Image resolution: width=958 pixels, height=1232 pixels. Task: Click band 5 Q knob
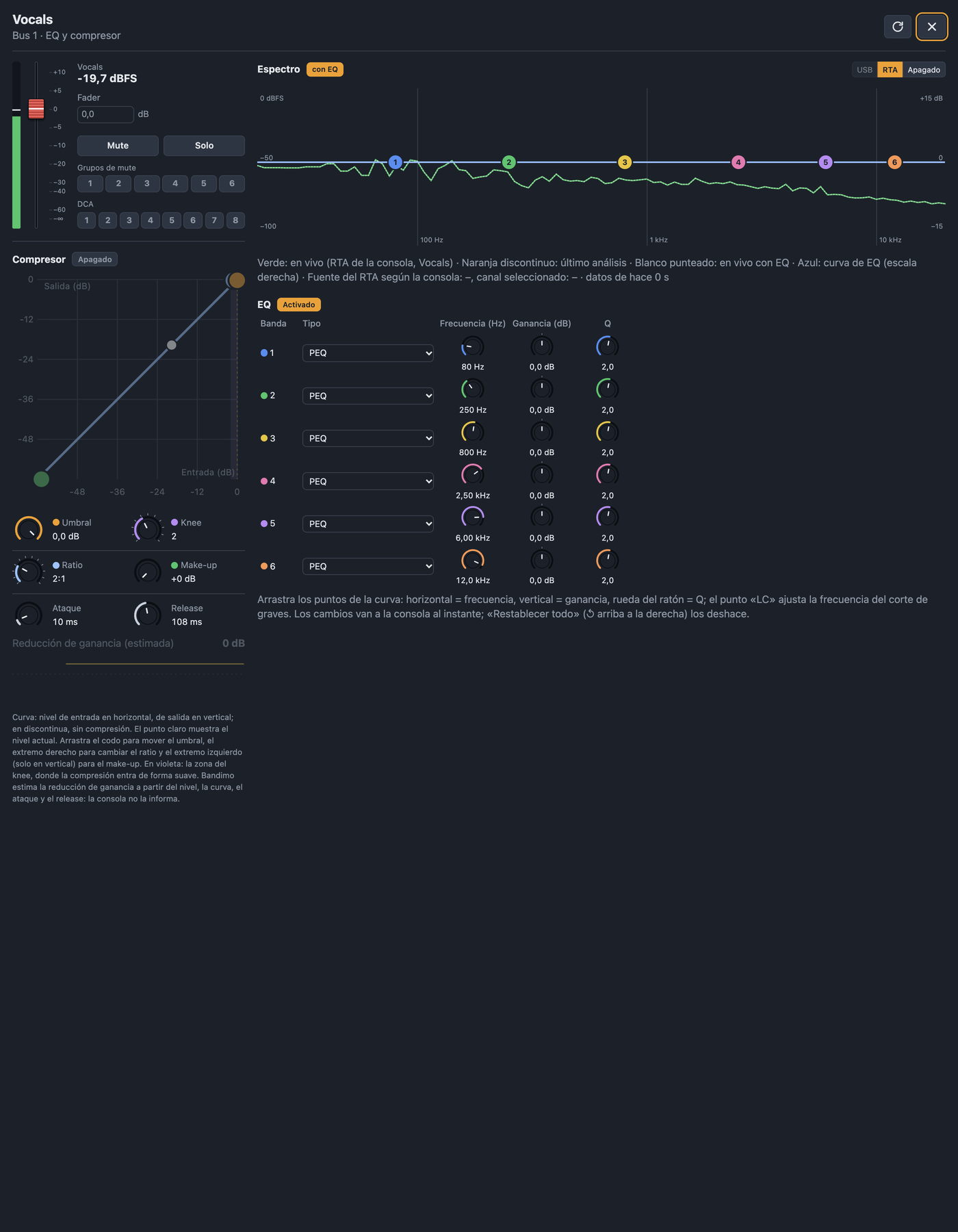pyautogui.click(x=608, y=517)
